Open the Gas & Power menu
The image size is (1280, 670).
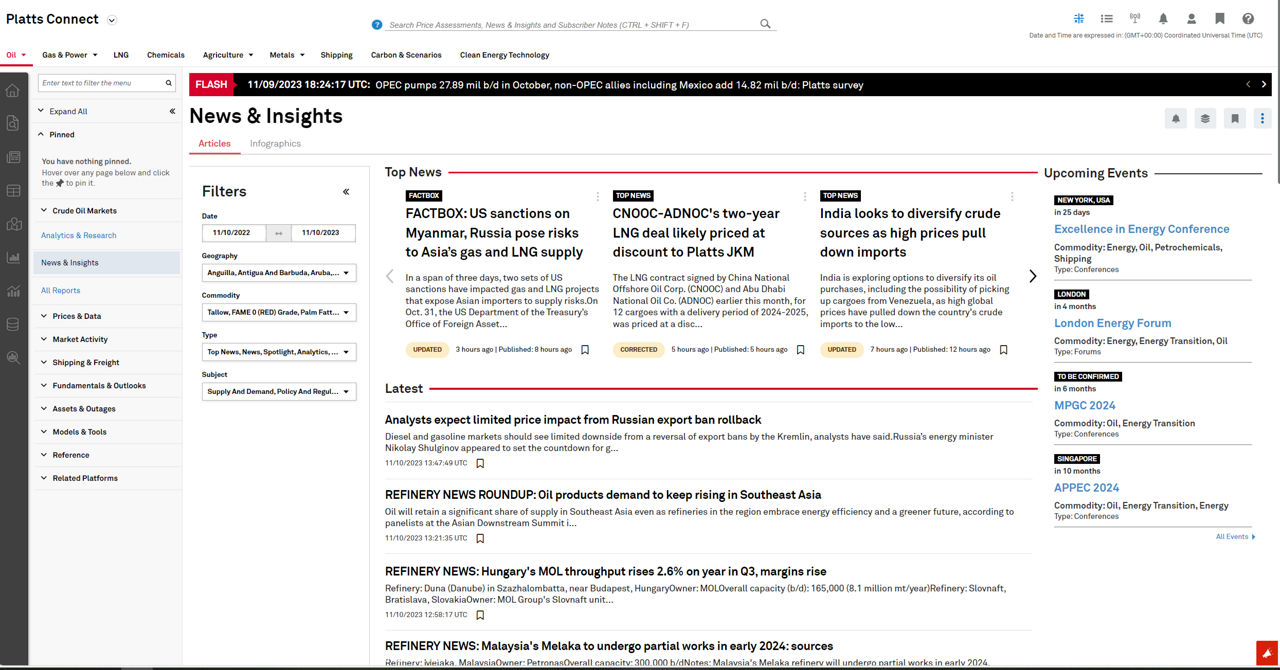(68, 55)
